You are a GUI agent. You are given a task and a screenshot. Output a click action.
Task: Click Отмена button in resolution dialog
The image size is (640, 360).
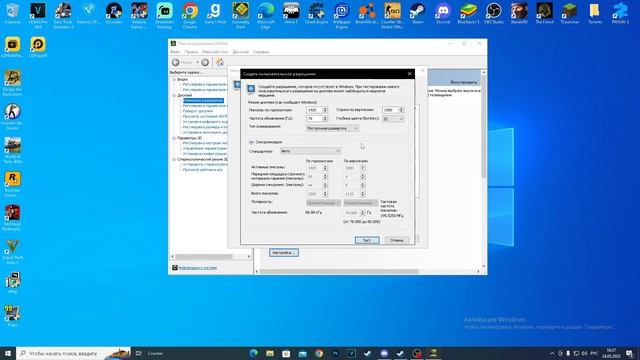tap(397, 240)
